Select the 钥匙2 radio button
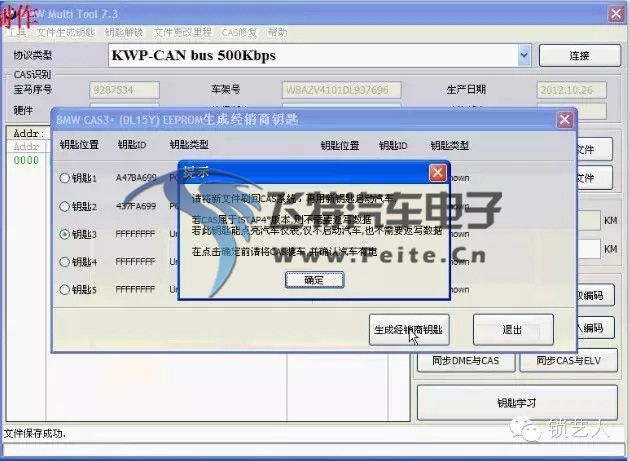Viewport: 630px width, 461px height. (x=64, y=206)
